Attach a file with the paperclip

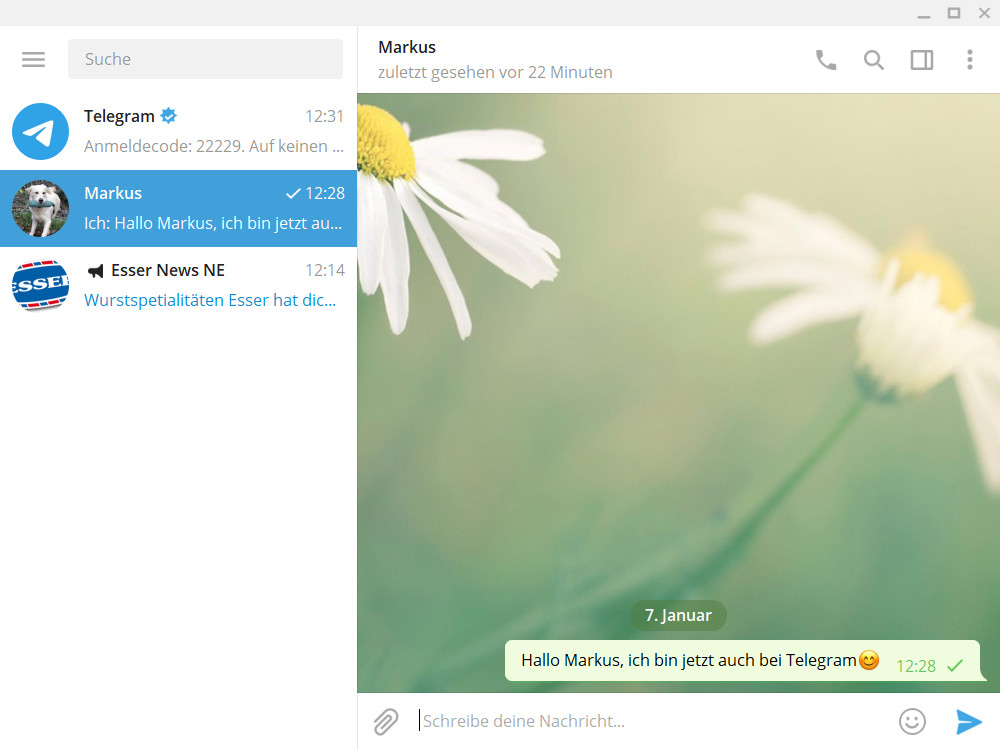tap(386, 720)
